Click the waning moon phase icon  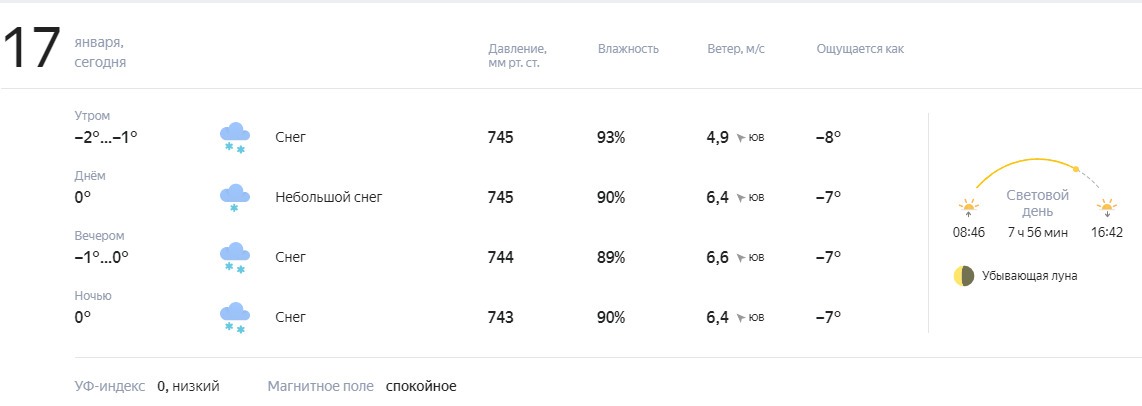tap(964, 276)
